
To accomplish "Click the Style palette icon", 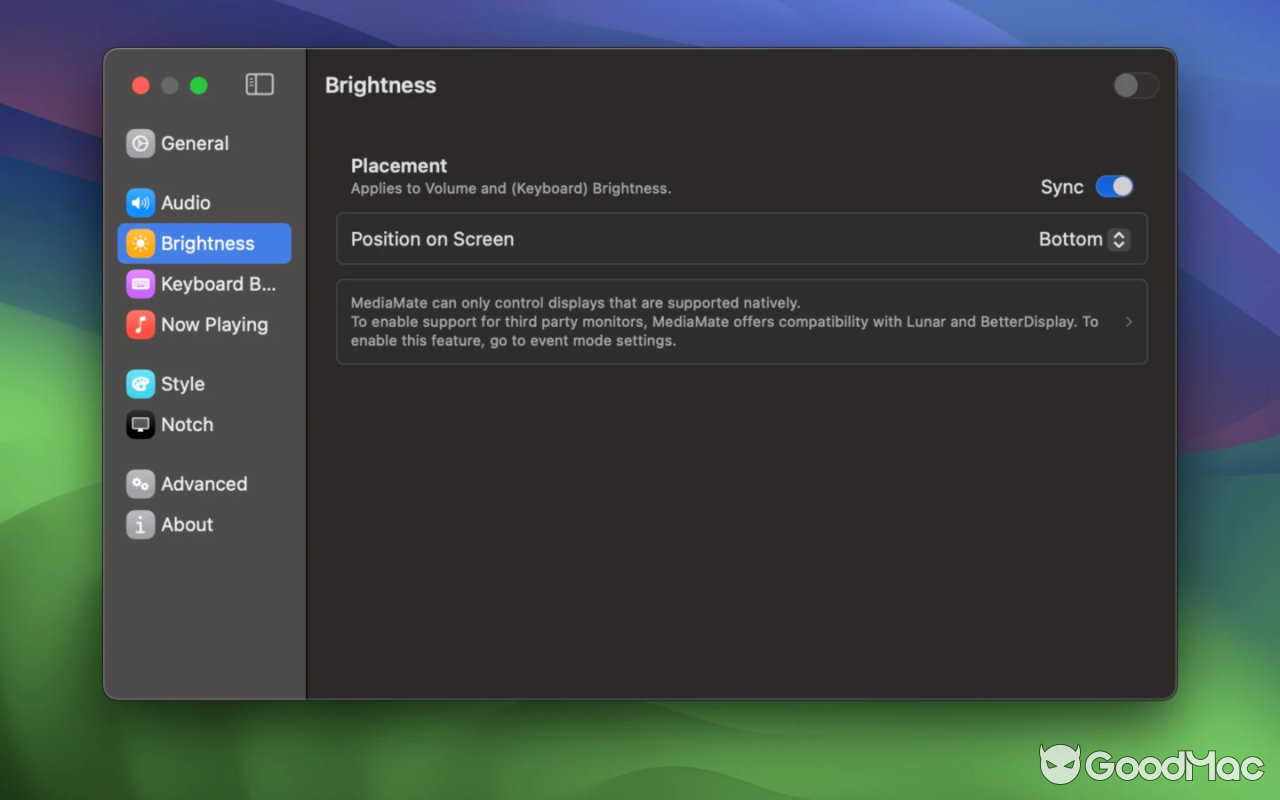I will click(x=139, y=384).
